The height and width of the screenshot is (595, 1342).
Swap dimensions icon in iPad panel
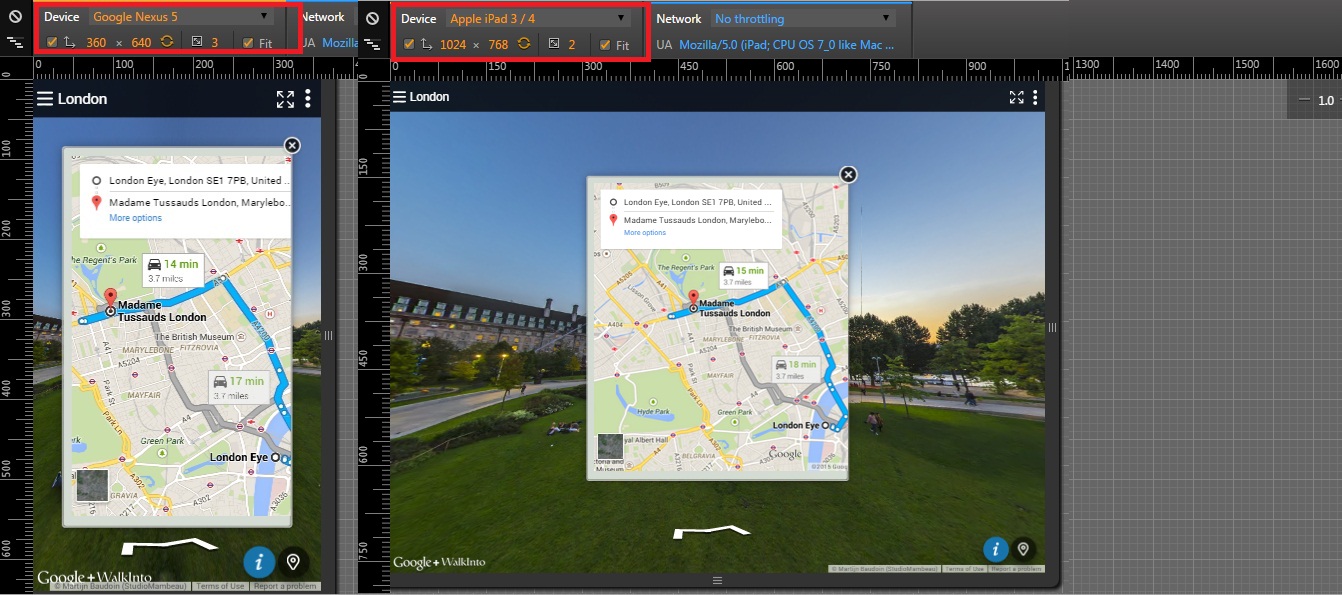coord(524,44)
